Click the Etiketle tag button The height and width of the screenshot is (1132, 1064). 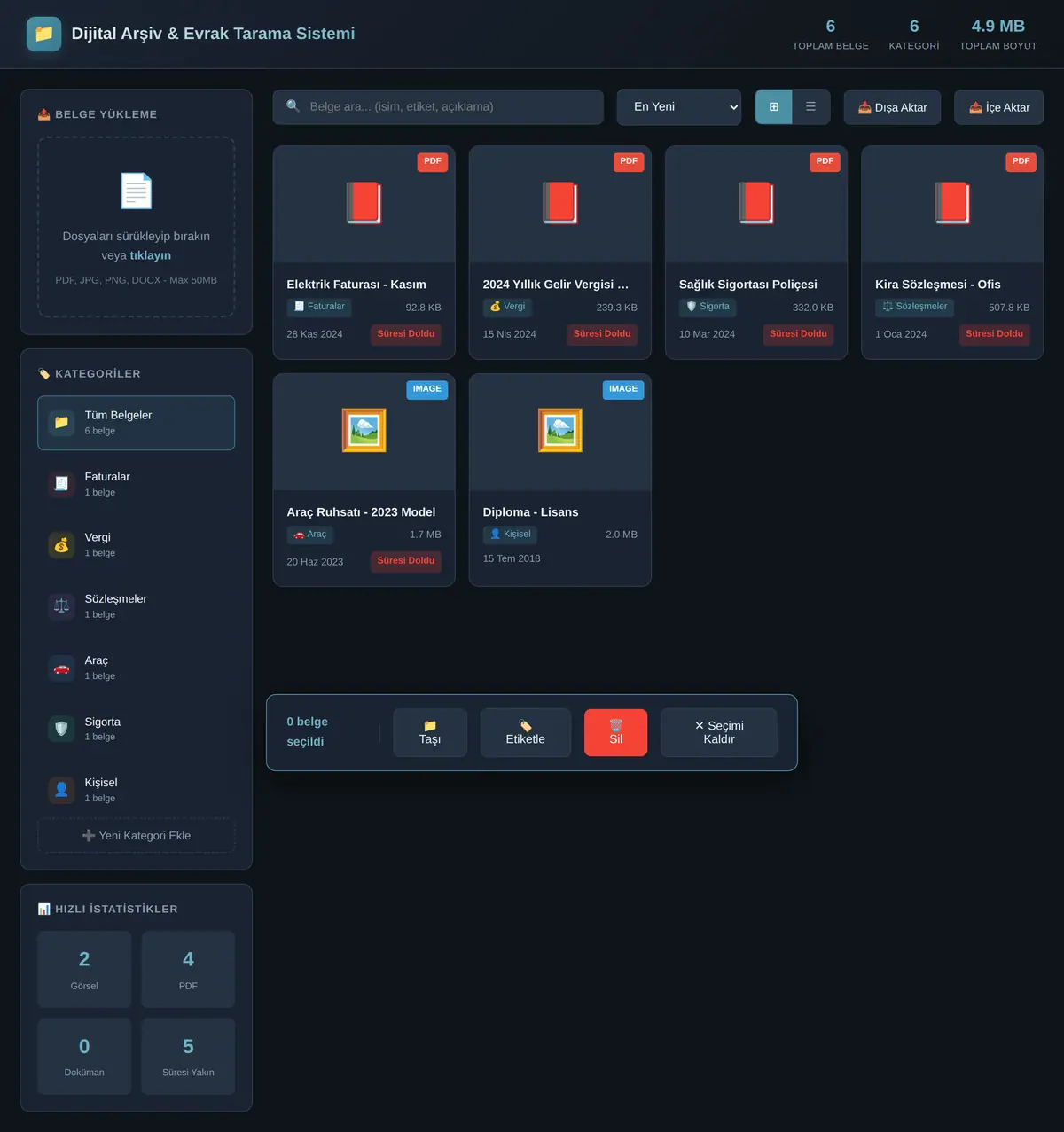(526, 732)
